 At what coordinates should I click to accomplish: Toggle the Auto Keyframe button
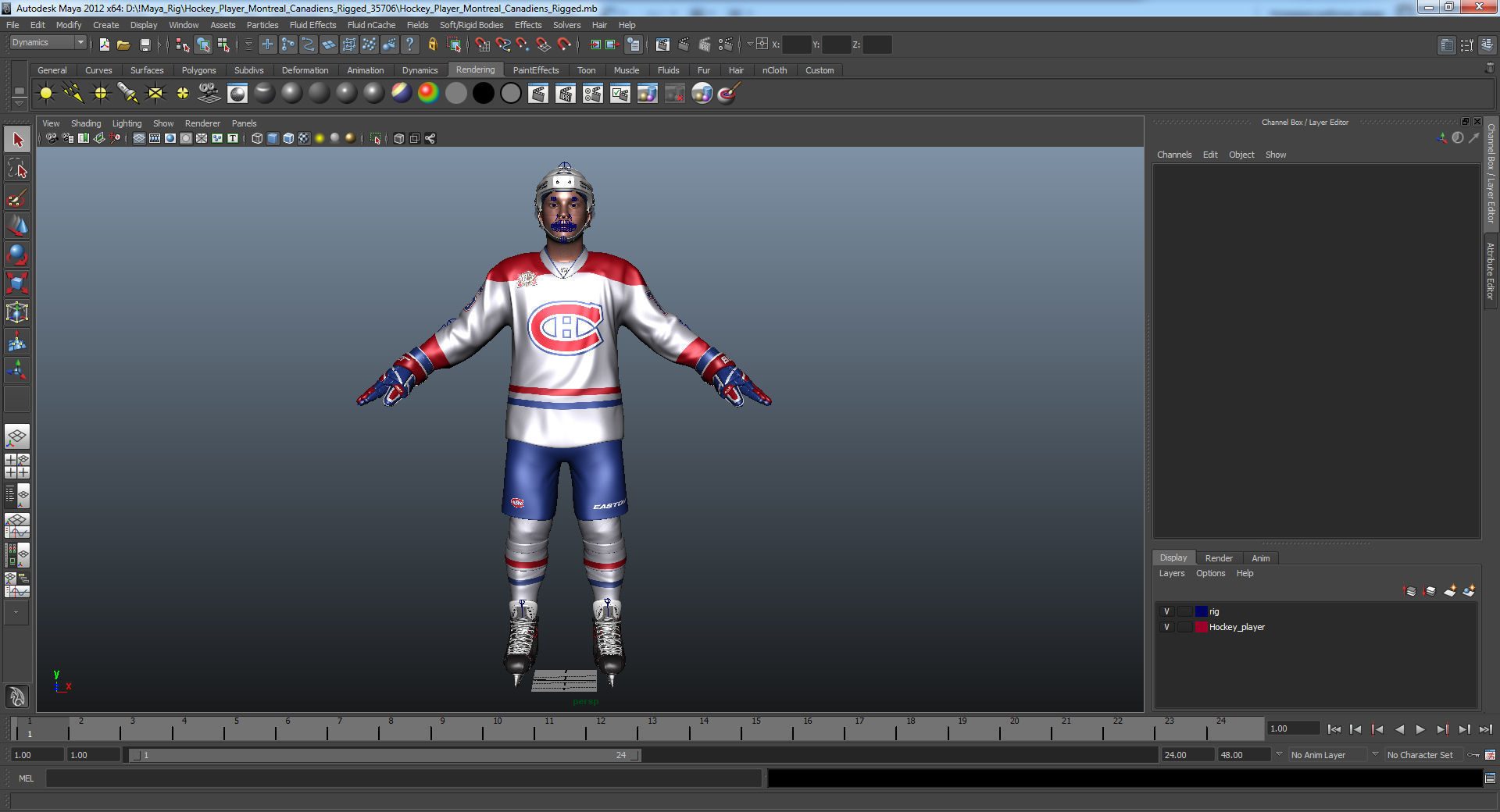point(1473,755)
